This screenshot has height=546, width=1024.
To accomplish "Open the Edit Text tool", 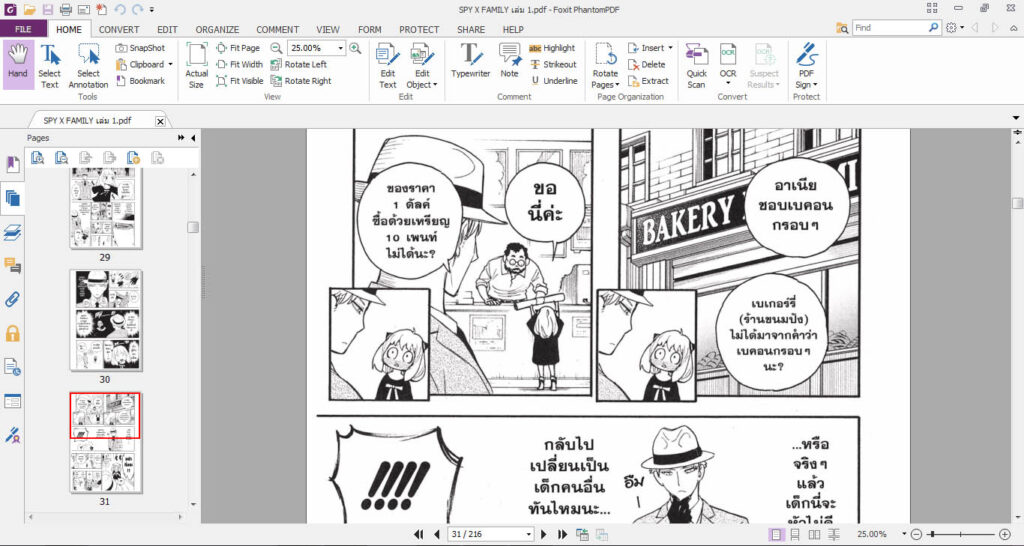I will (x=388, y=66).
